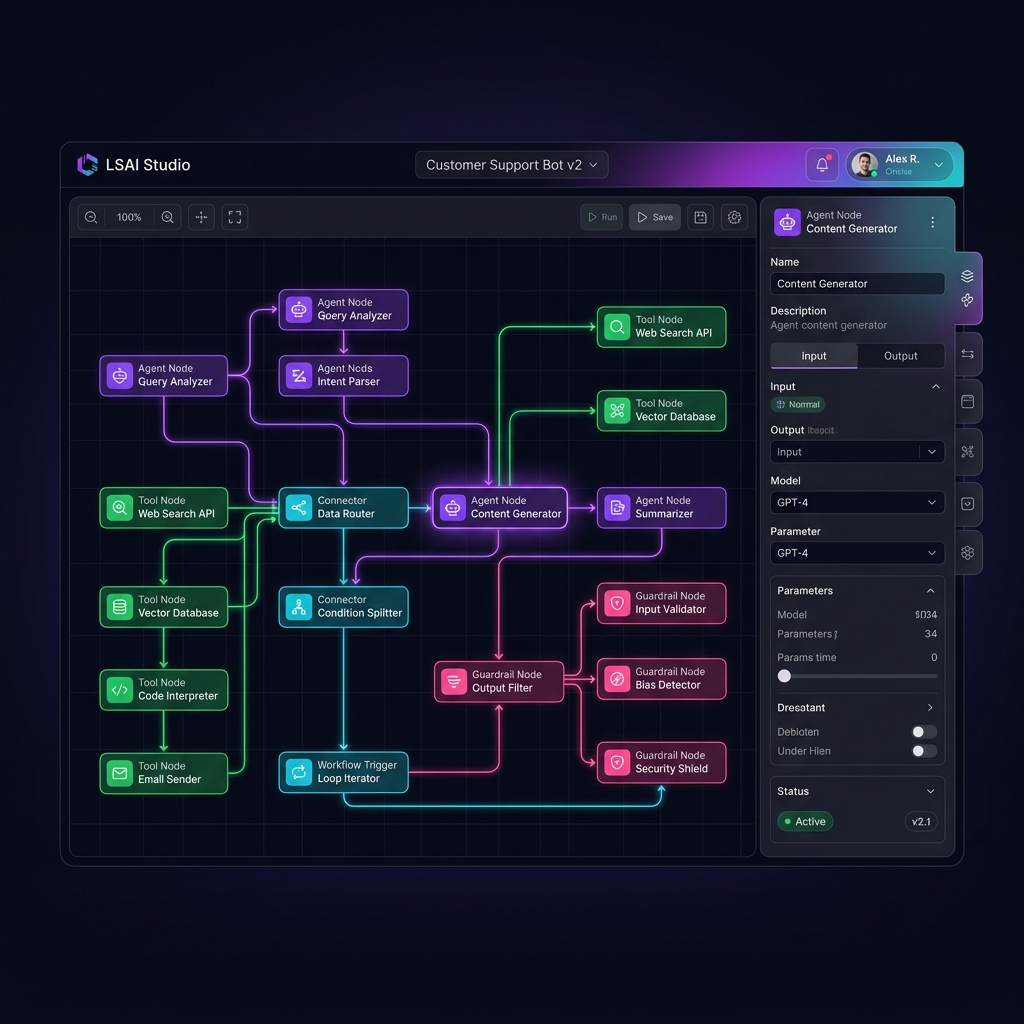The height and width of the screenshot is (1024, 1024).
Task: Toggle the Under Hien switch
Action: (x=924, y=751)
